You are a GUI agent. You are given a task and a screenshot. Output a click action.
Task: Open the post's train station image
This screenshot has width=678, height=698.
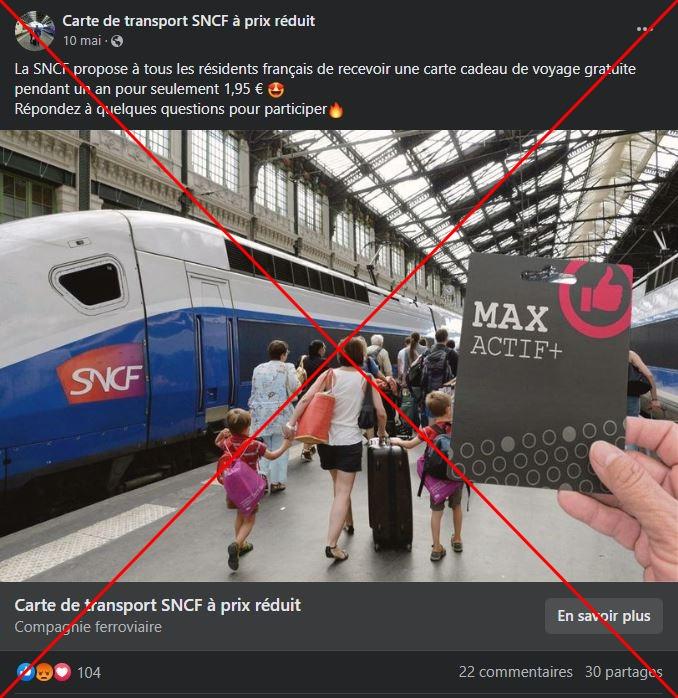point(339,356)
